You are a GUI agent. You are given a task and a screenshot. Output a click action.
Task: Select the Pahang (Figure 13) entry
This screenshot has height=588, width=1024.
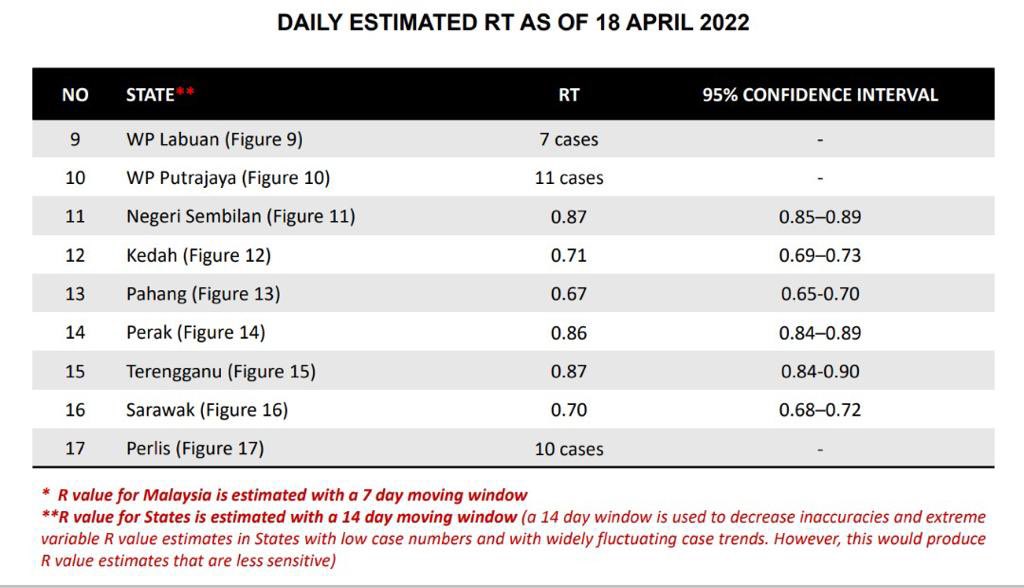click(203, 294)
